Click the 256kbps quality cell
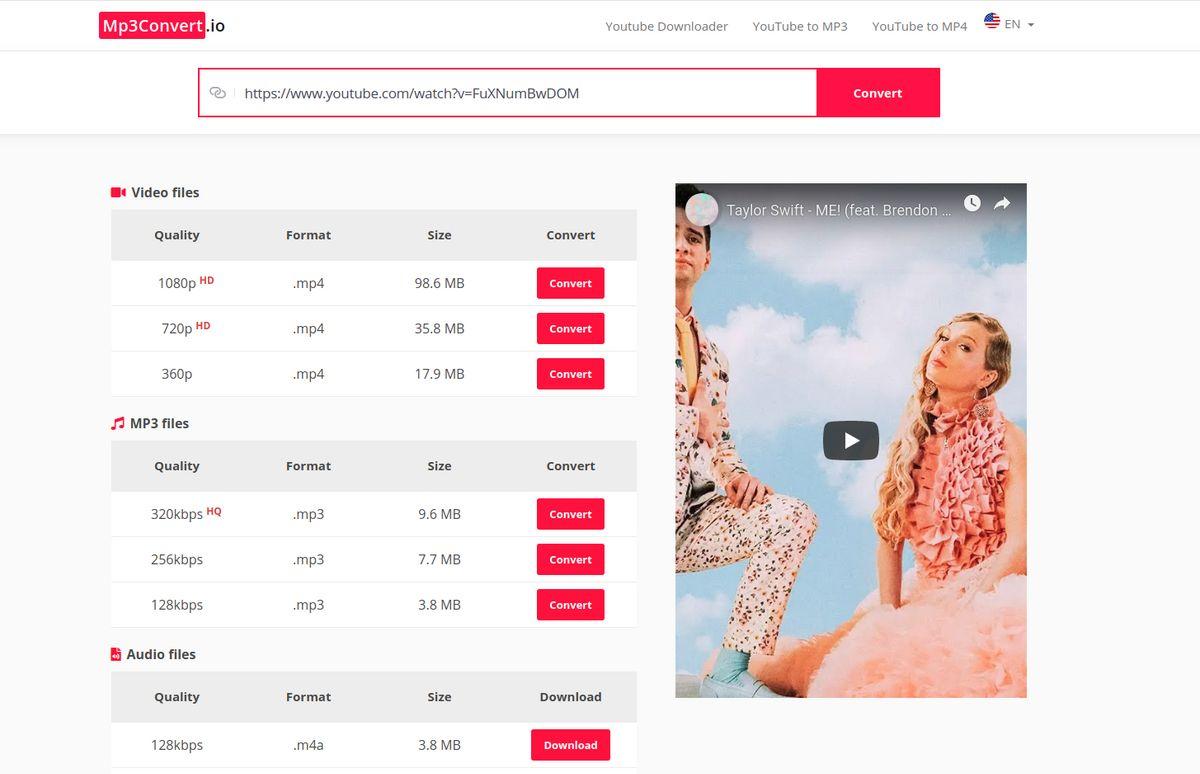The image size is (1200, 774). point(177,560)
